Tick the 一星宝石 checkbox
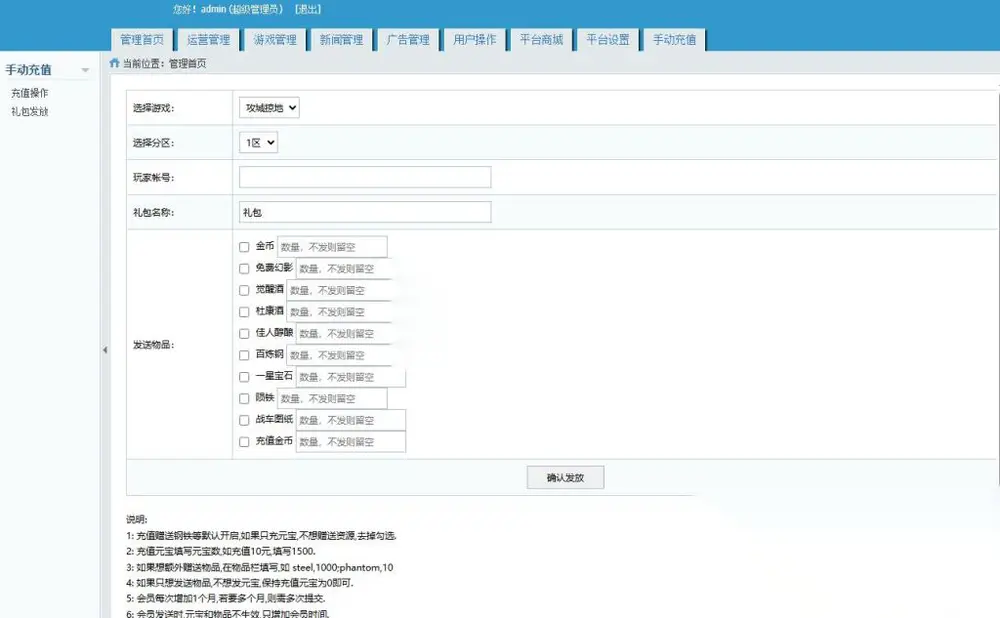 244,377
